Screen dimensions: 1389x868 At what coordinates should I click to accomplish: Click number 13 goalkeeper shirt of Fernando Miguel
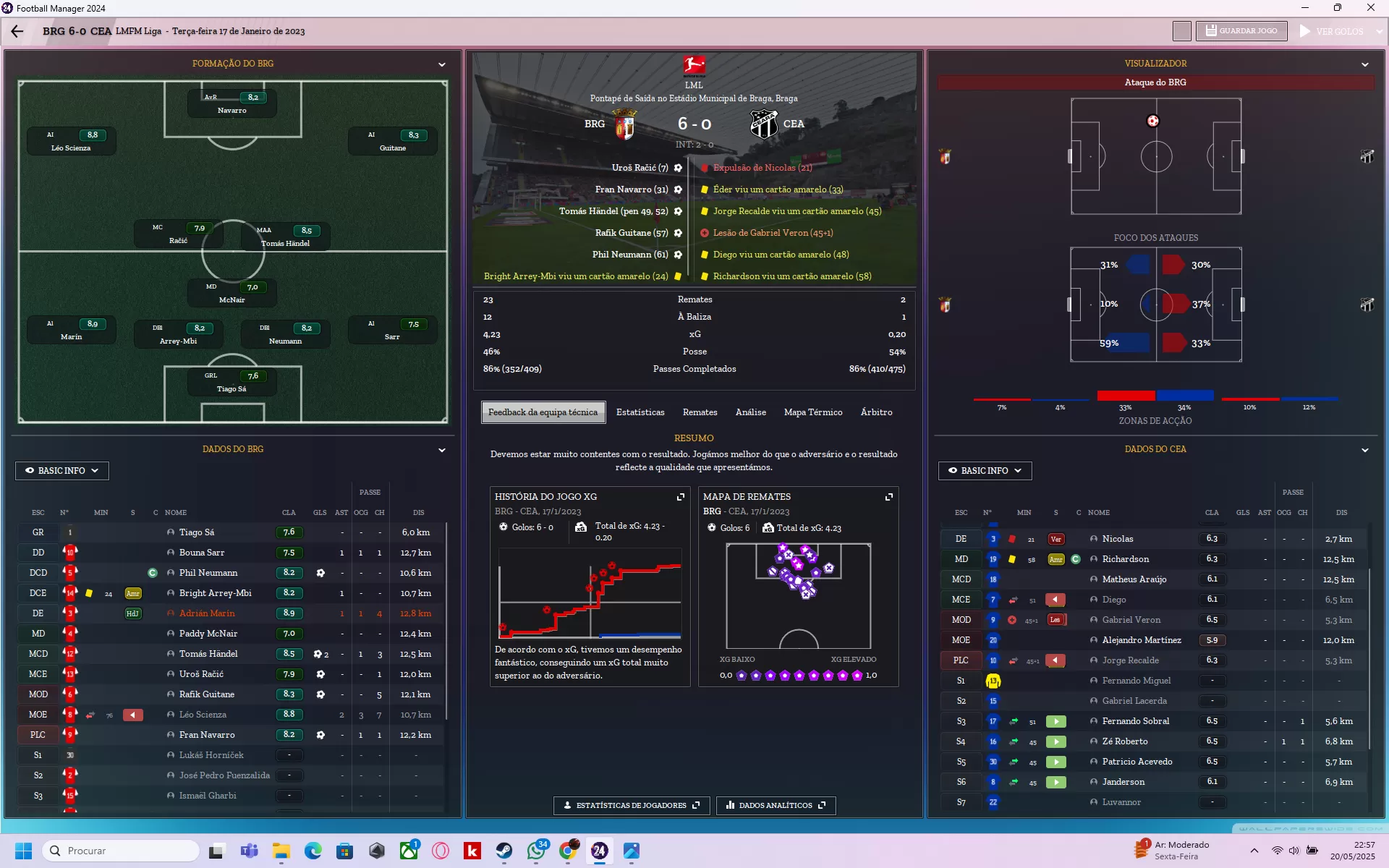point(993,681)
